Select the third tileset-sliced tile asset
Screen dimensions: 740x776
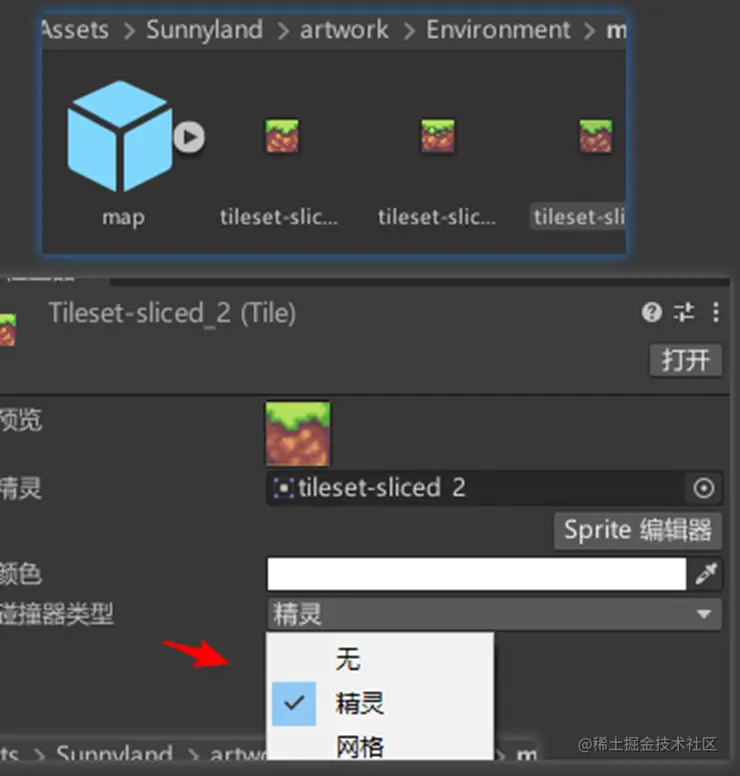595,136
